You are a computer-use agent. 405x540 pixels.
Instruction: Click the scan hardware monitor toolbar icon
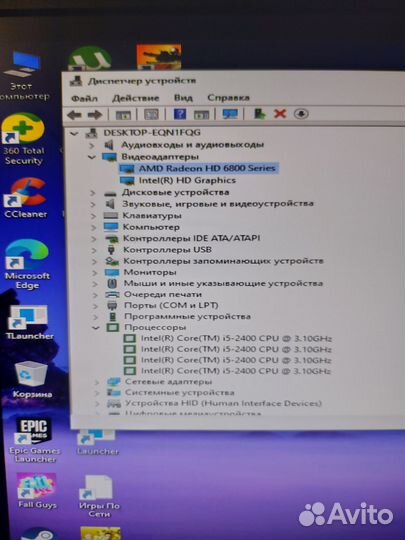coord(230,114)
